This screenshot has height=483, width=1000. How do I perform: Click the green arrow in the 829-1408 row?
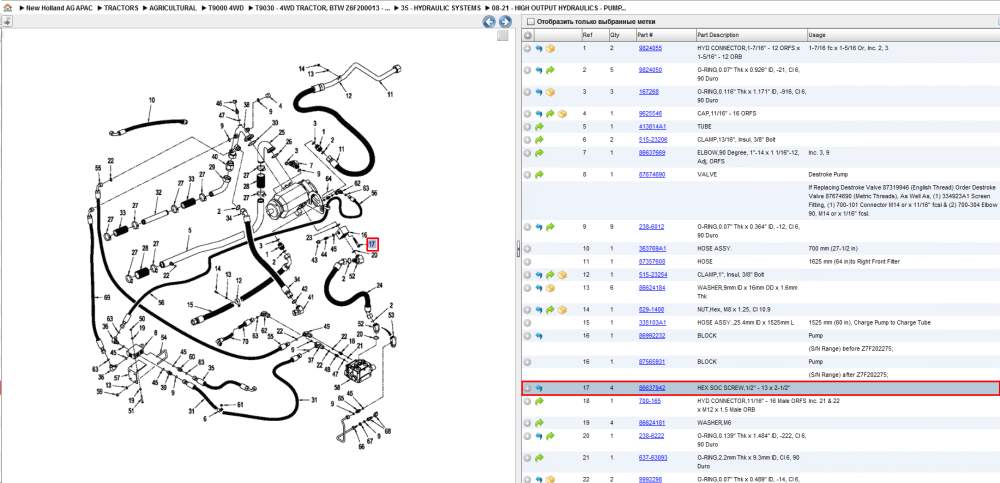[x=550, y=309]
